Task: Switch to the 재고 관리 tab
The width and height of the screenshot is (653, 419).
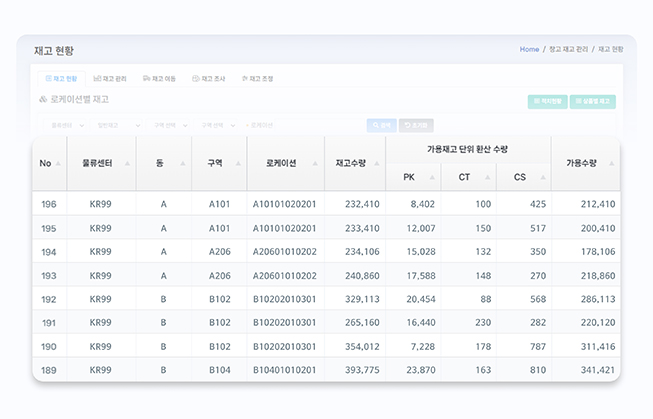Action: coord(110,78)
